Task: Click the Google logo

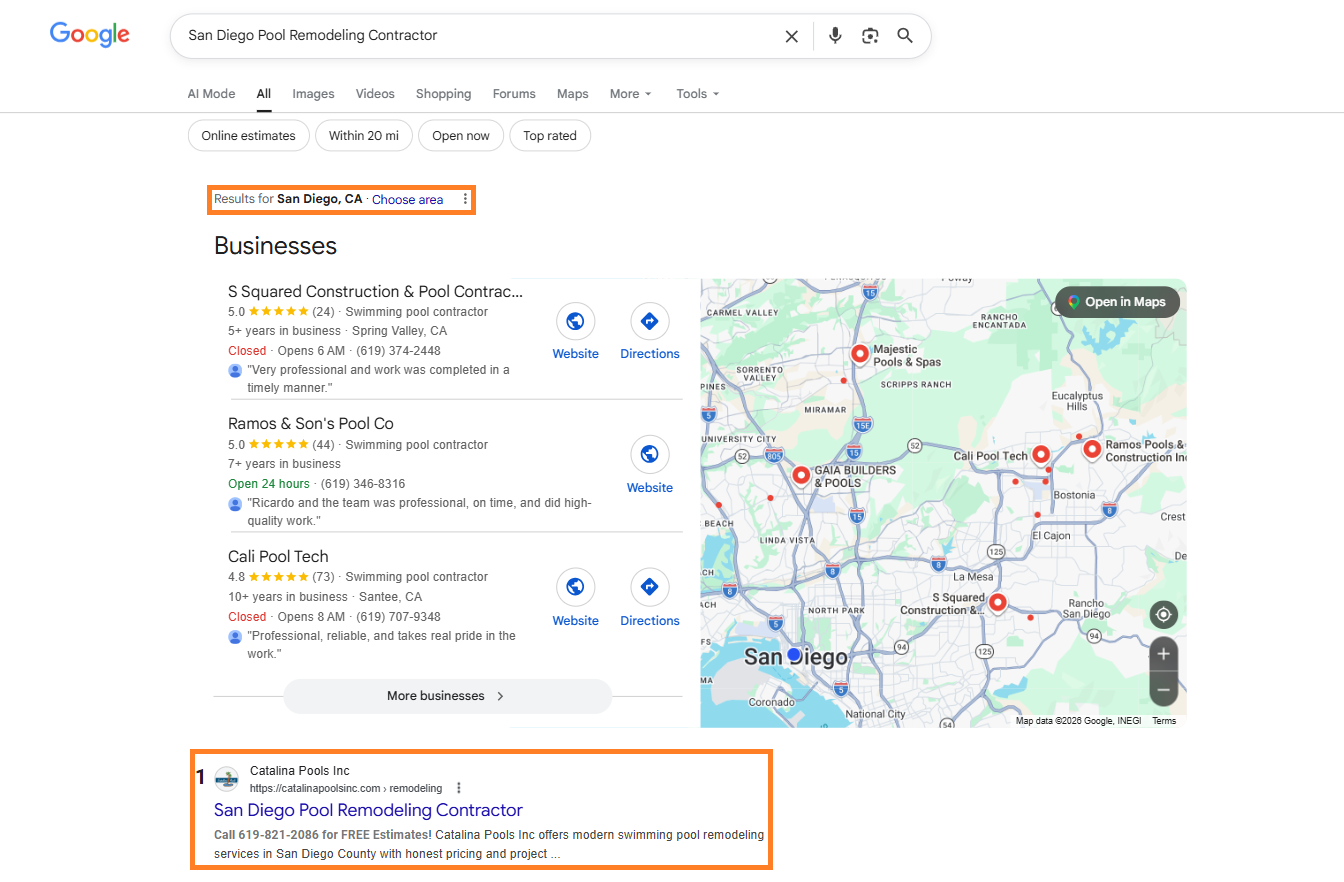Action: (90, 35)
